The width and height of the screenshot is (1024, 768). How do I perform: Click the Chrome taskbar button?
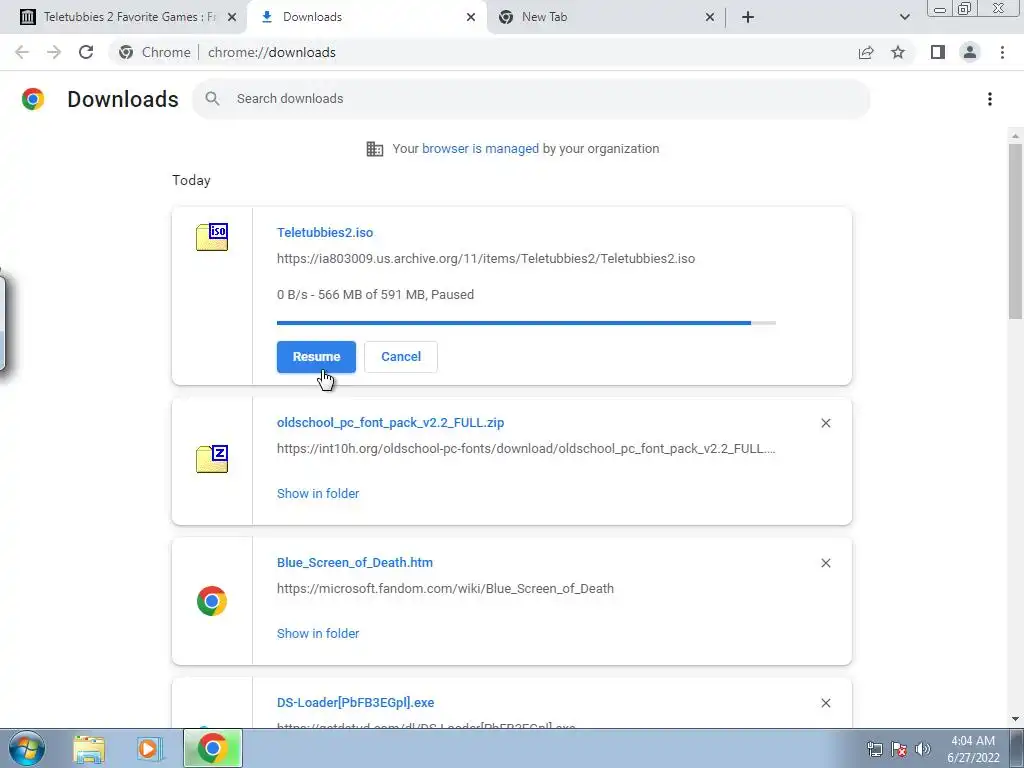pyautogui.click(x=212, y=748)
